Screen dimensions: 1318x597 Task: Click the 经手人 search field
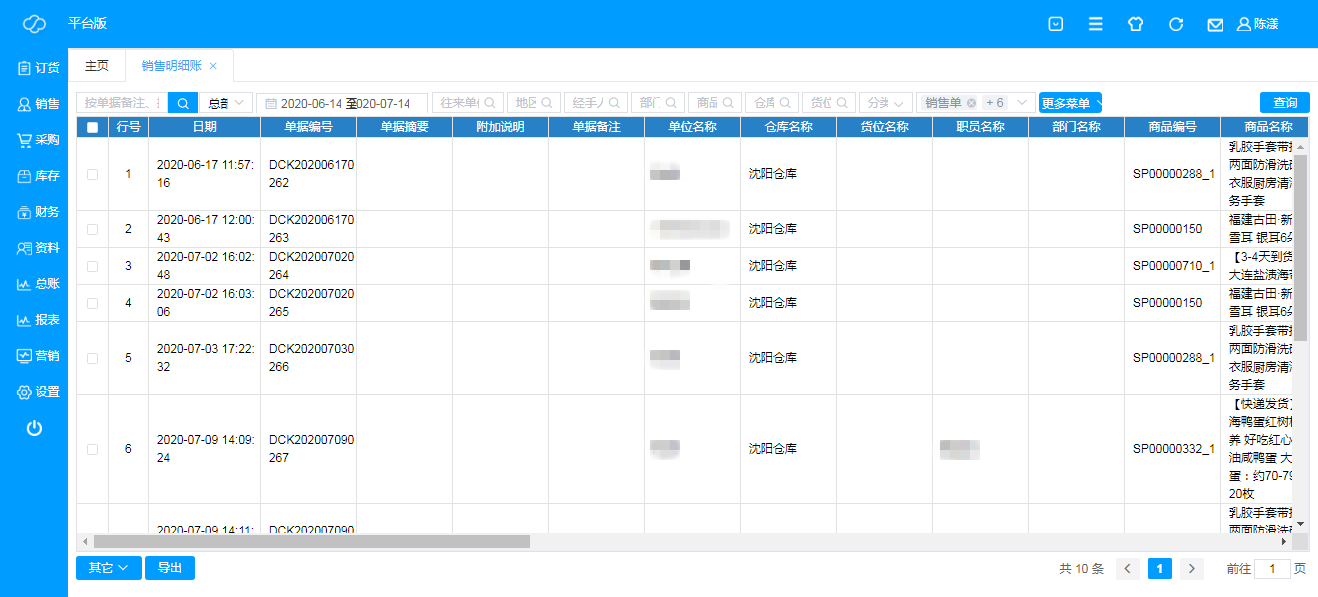tap(596, 103)
